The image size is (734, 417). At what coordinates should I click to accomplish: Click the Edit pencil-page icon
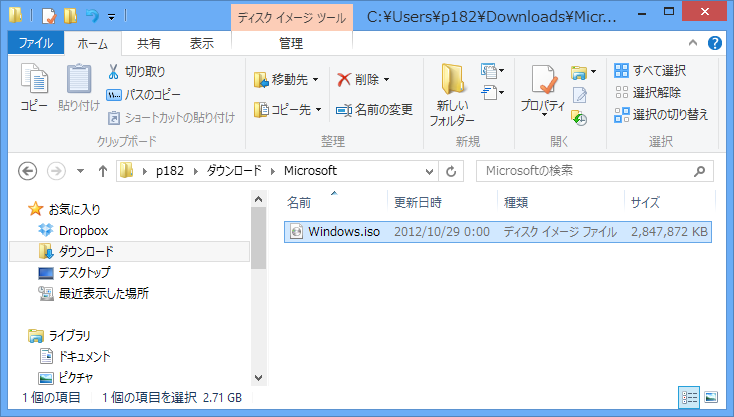tap(580, 95)
